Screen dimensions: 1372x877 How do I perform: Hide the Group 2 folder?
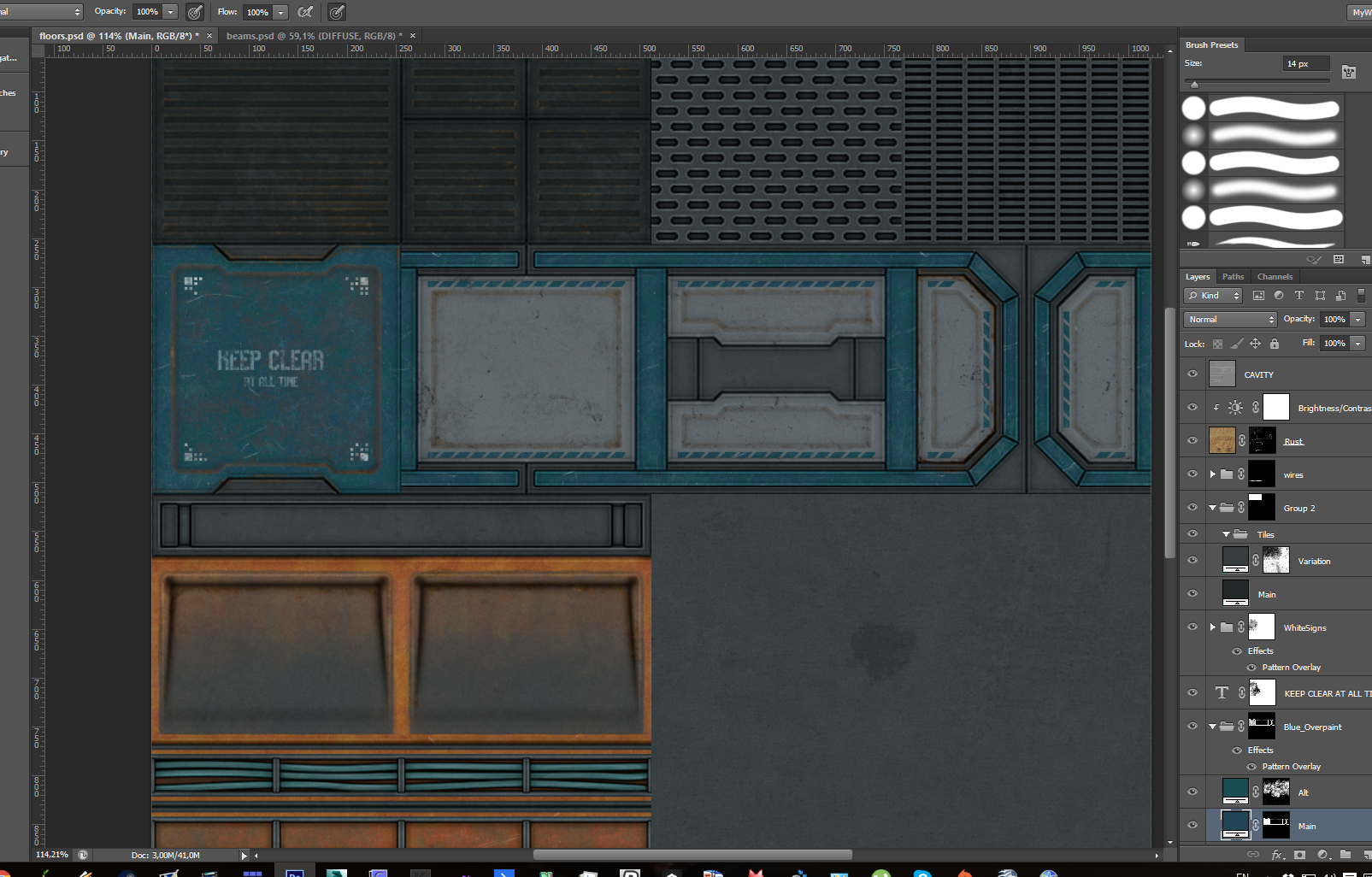click(1192, 508)
